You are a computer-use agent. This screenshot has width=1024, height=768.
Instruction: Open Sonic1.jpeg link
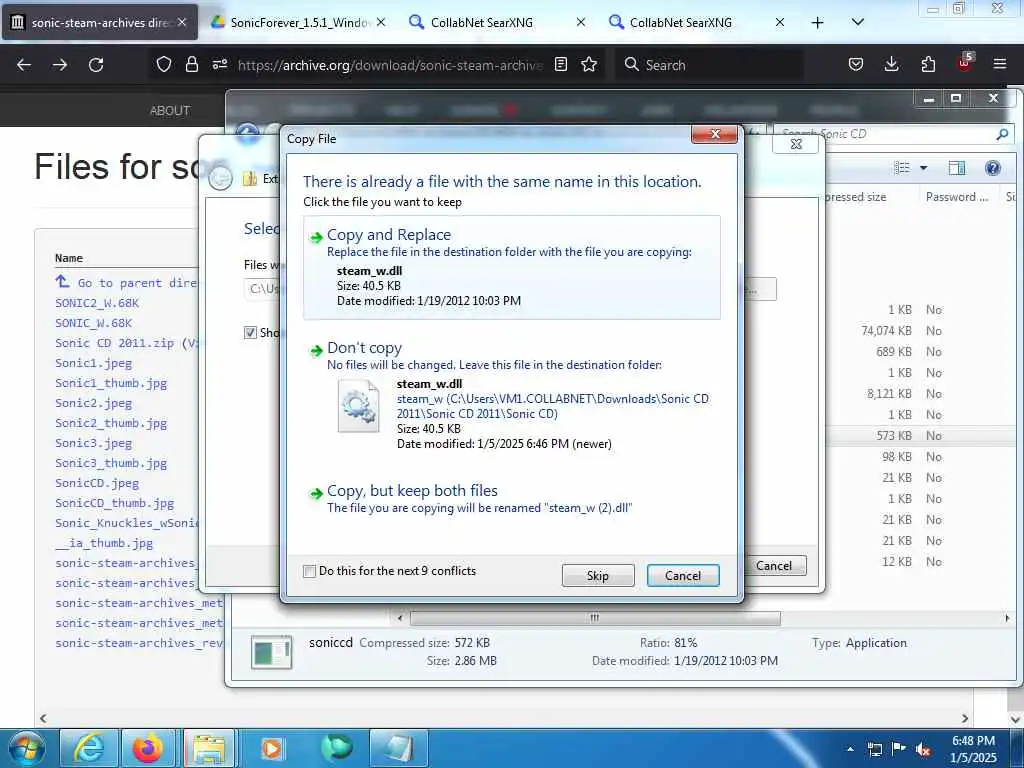[x=93, y=363]
